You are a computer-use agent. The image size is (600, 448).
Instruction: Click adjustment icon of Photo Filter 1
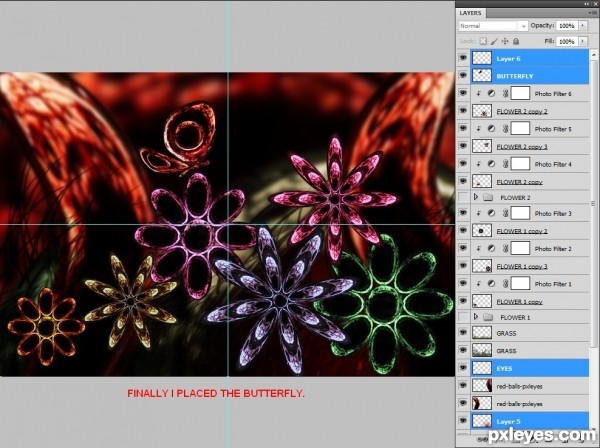tap(492, 283)
